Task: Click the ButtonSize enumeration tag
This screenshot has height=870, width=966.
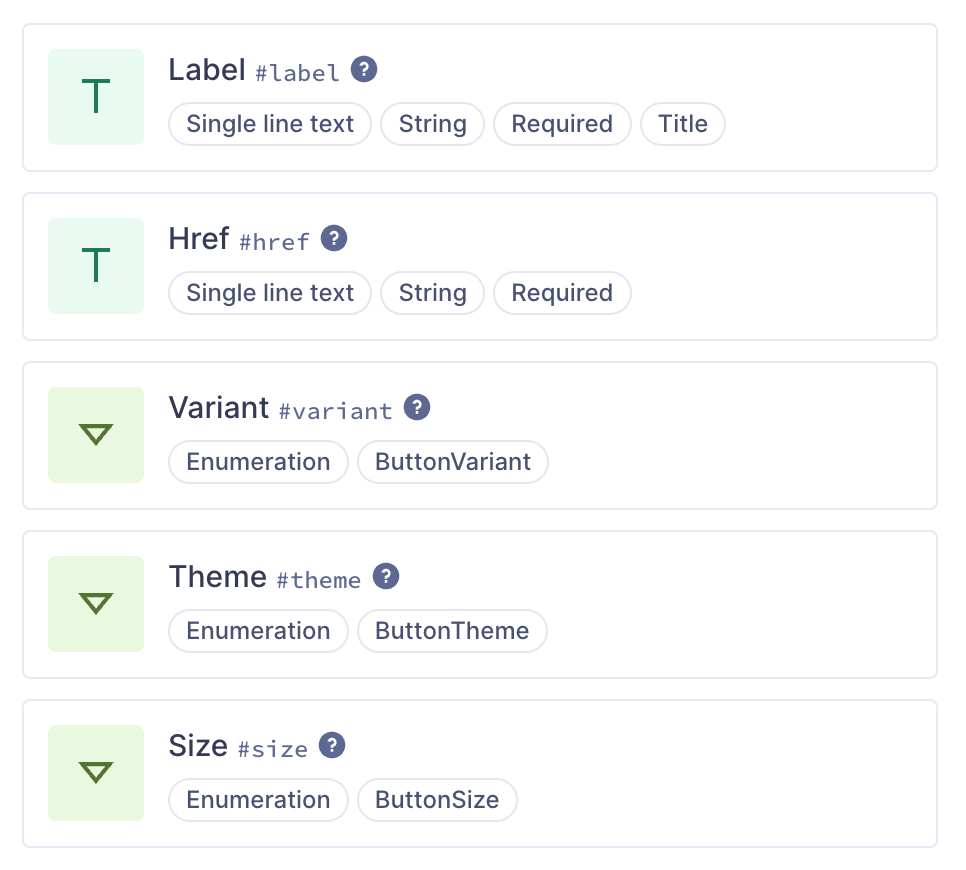Action: [437, 800]
